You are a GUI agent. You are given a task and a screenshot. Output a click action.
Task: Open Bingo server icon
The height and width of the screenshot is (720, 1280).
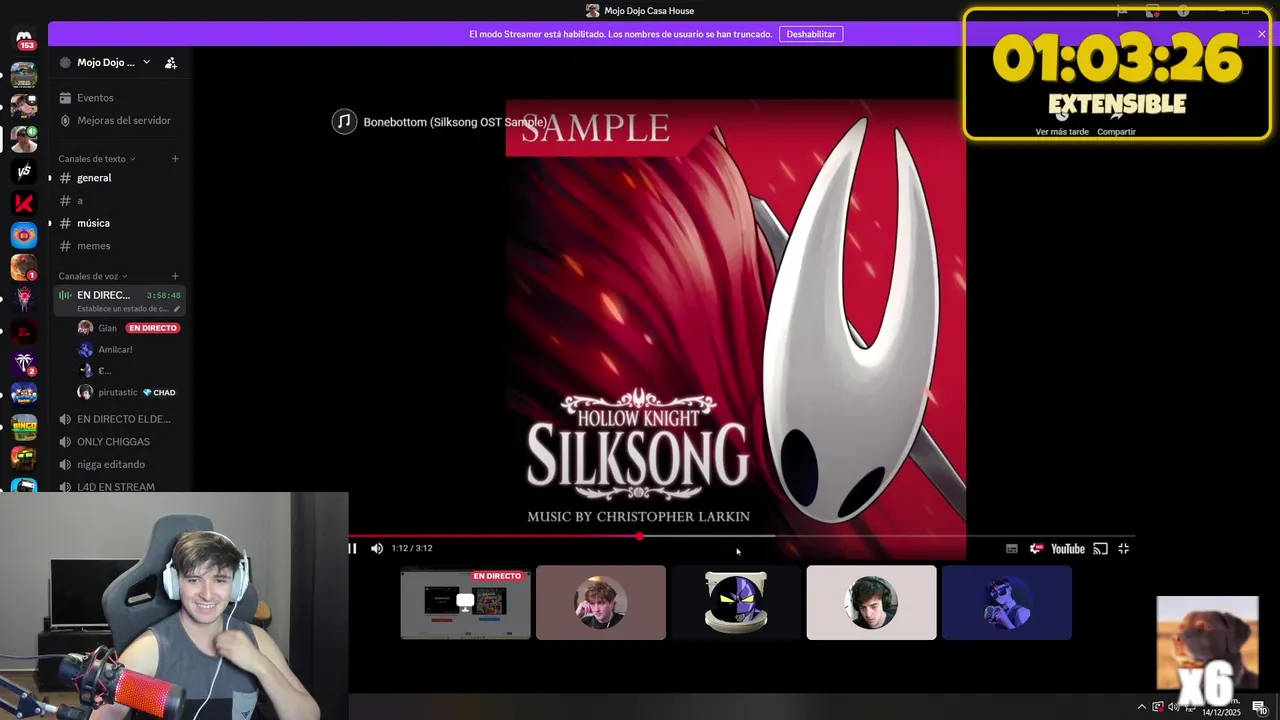(24, 427)
